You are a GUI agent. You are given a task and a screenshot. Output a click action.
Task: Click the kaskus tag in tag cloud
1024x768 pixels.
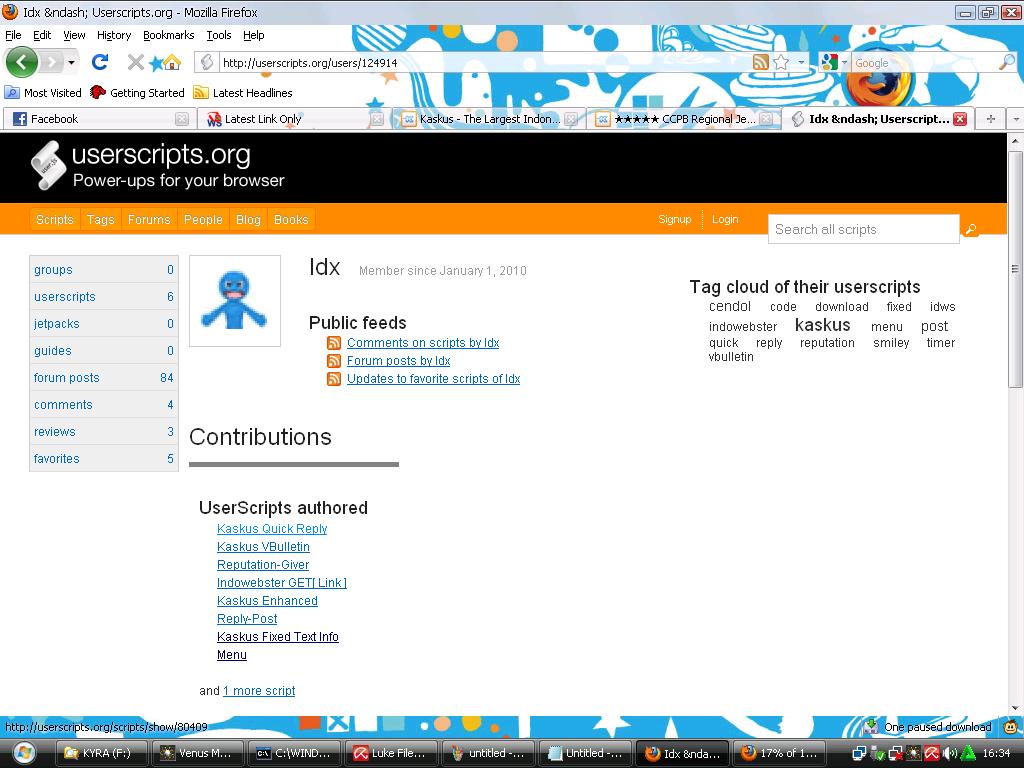(822, 325)
